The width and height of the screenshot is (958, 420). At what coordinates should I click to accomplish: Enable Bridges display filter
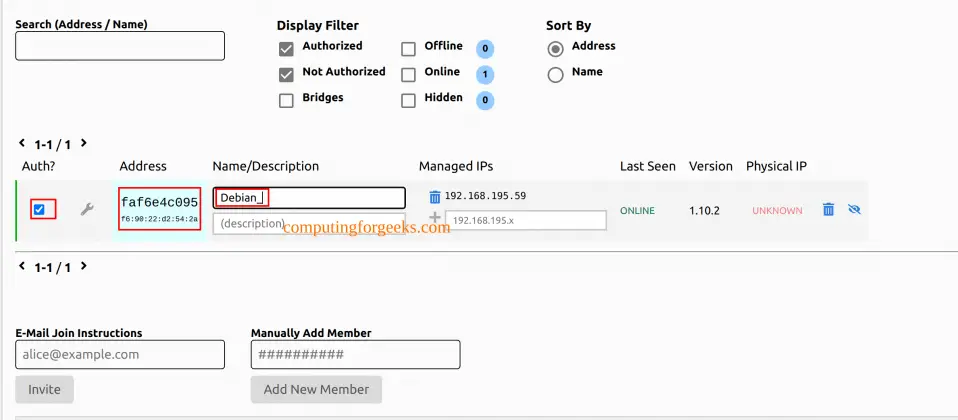pyautogui.click(x=286, y=101)
